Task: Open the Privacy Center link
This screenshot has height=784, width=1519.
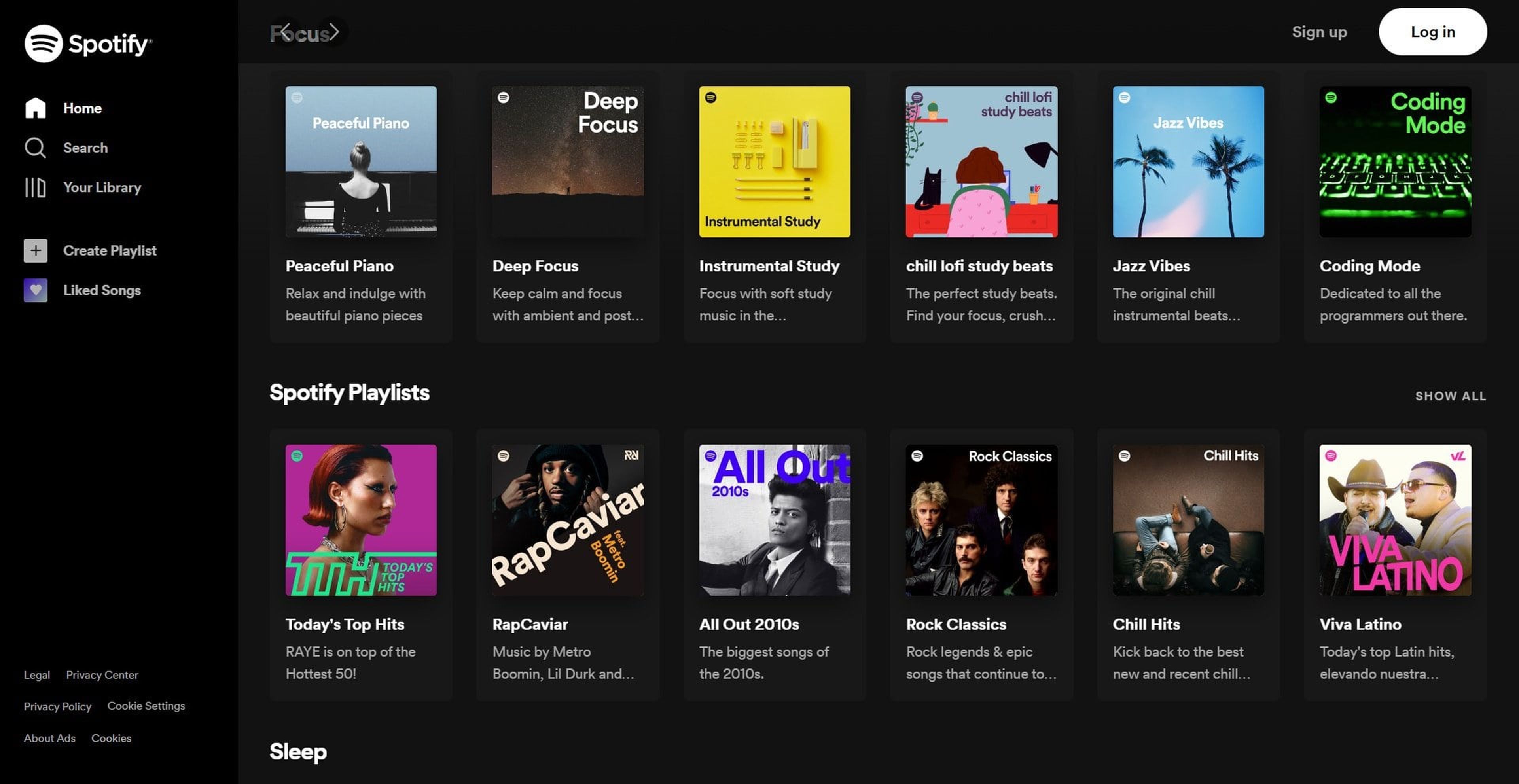Action: point(102,675)
